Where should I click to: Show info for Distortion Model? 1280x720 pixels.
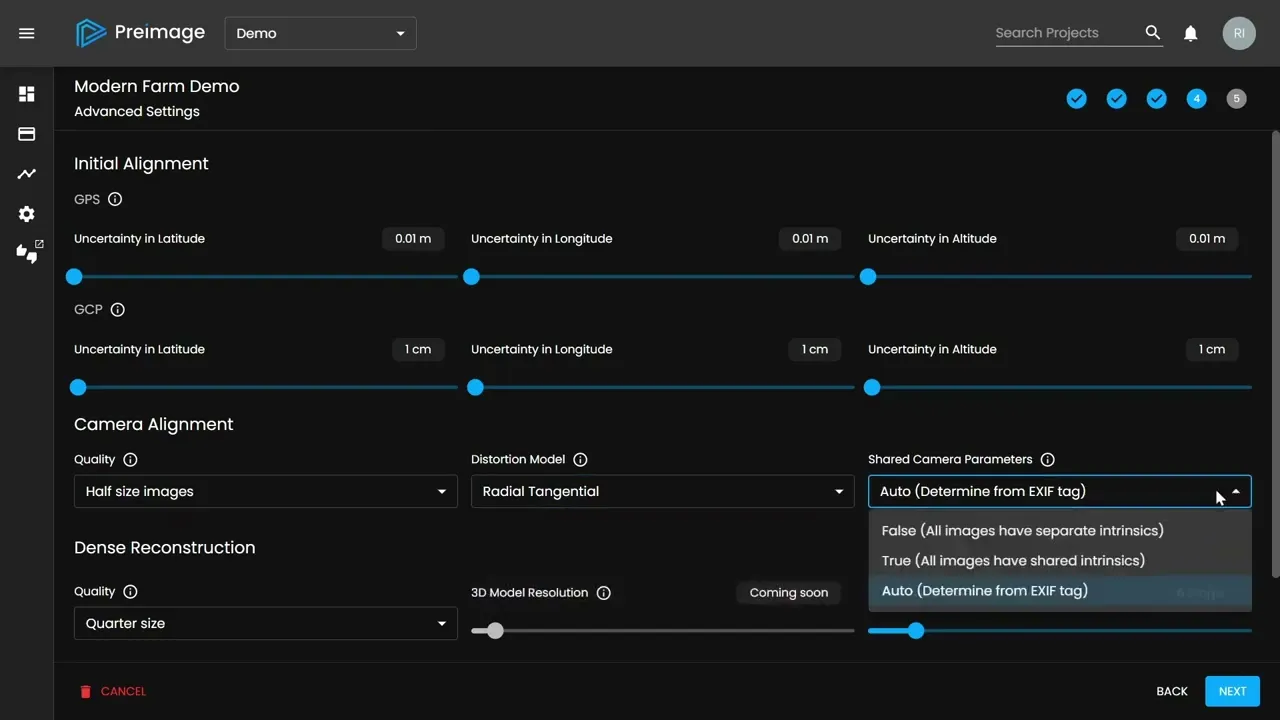[580, 460]
